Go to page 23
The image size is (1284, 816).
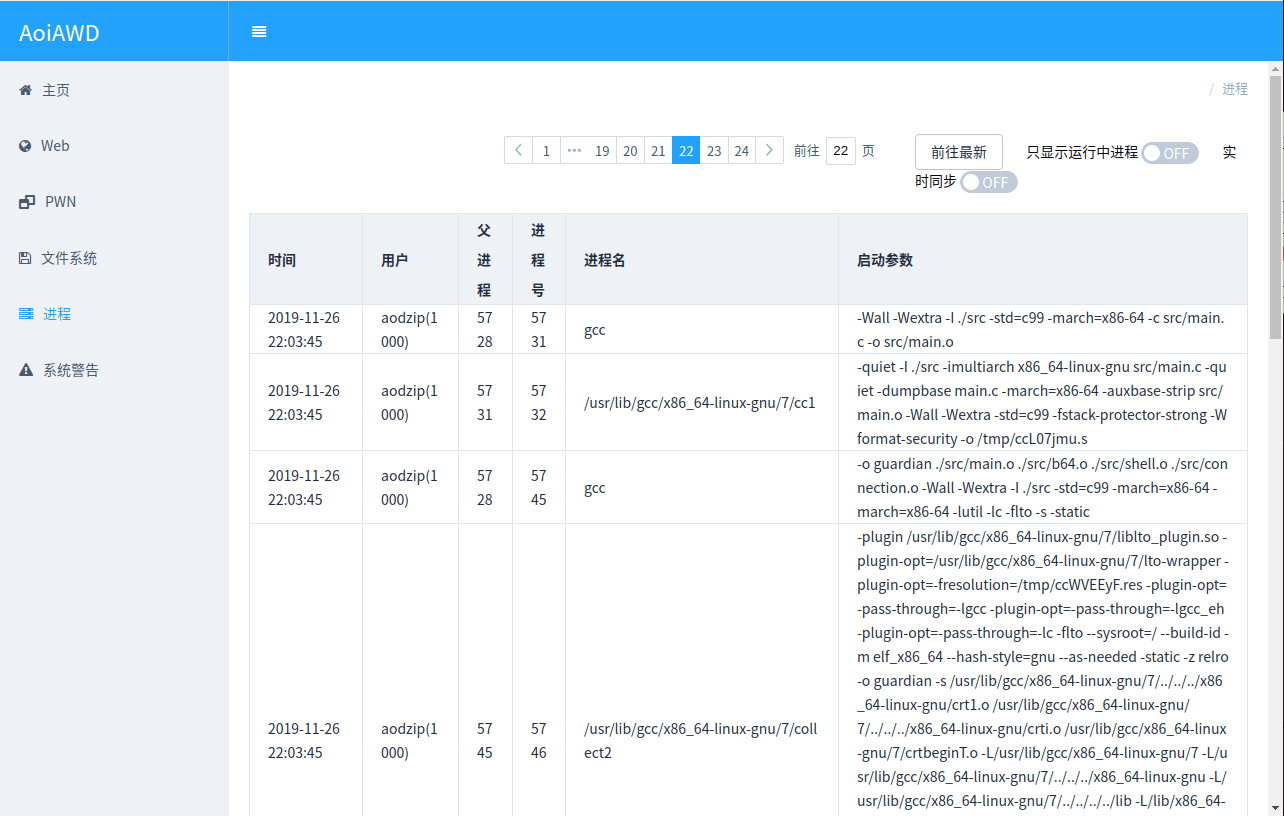pyautogui.click(x=714, y=151)
